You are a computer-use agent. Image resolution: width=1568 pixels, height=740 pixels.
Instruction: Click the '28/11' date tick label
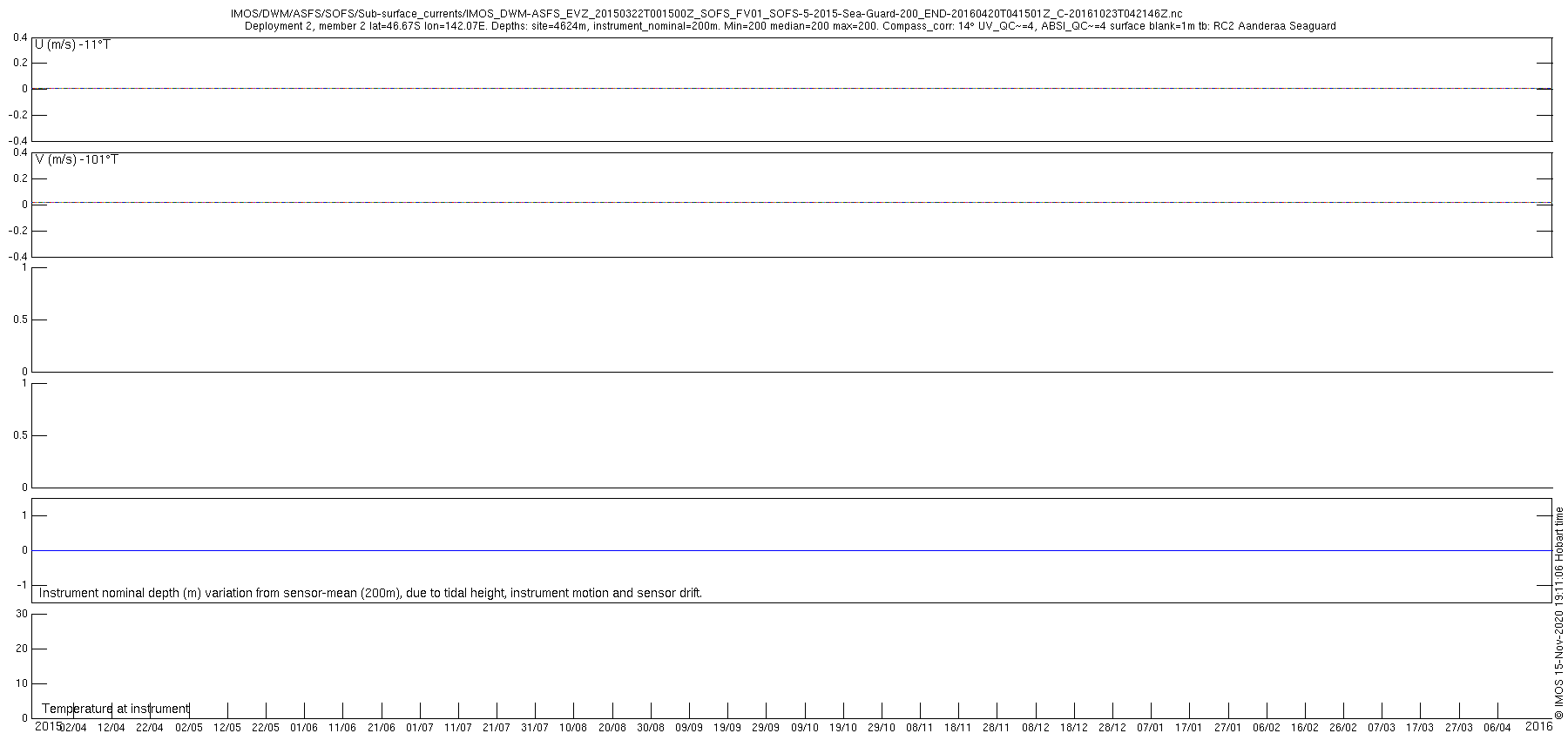(x=997, y=728)
